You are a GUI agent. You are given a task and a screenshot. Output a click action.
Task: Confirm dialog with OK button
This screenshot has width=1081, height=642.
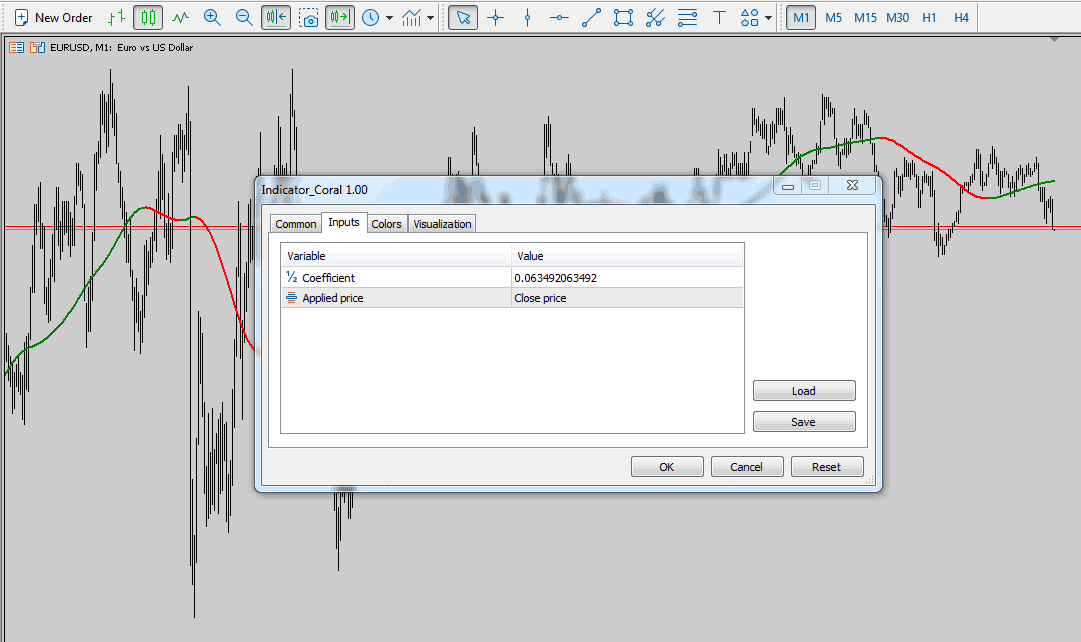667,467
